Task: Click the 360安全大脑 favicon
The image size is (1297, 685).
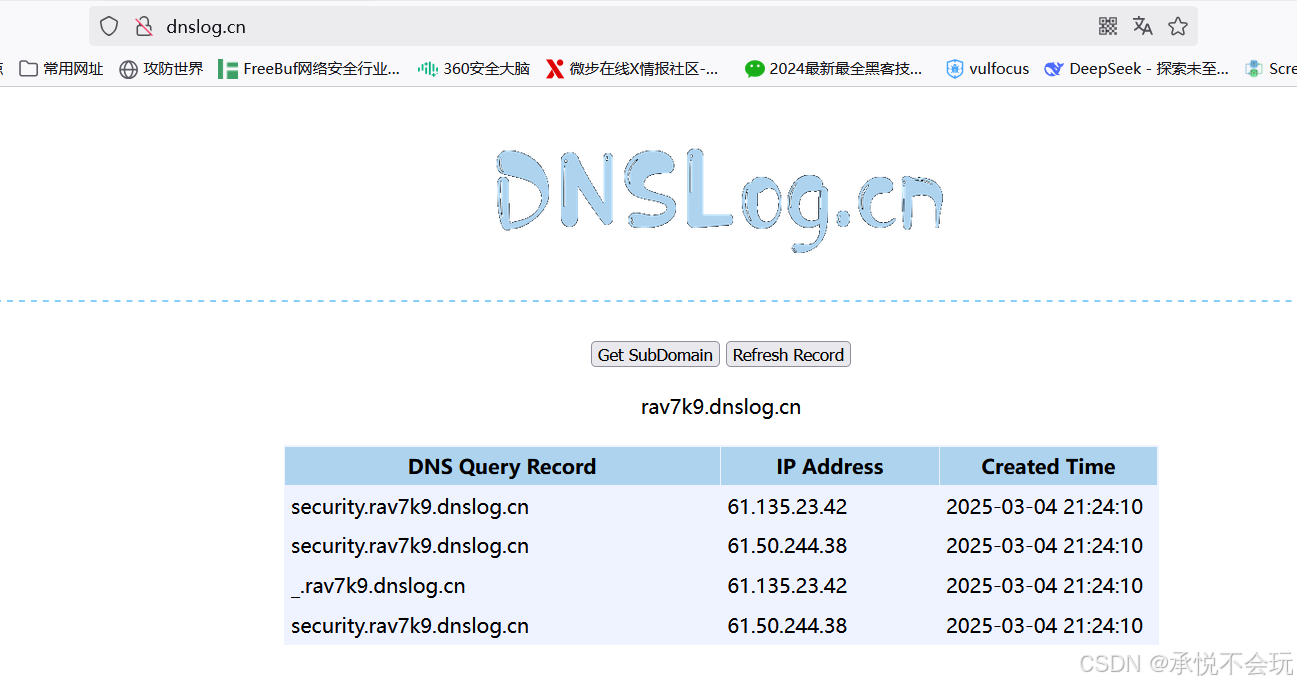Action: coord(427,69)
